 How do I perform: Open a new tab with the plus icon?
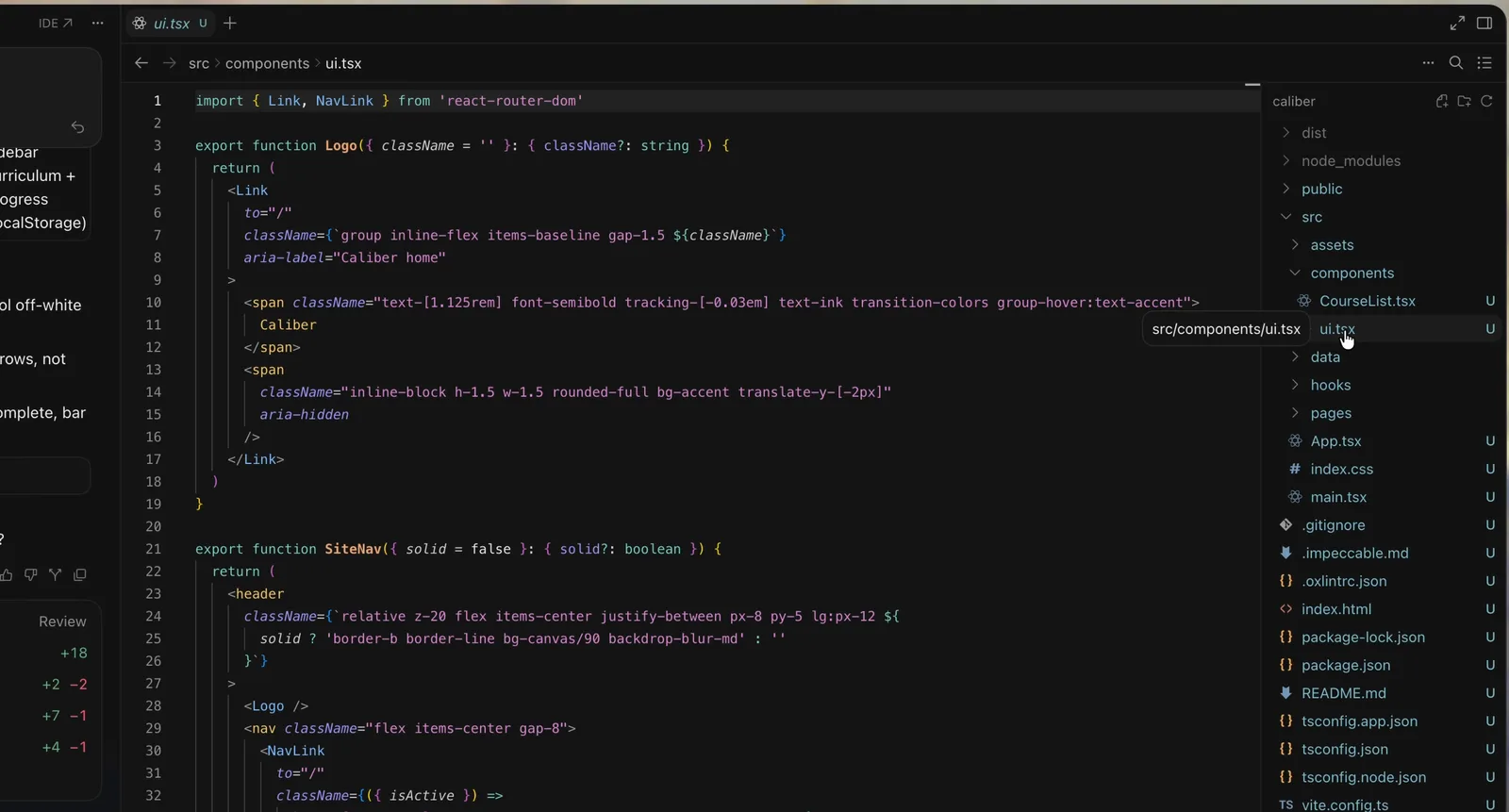click(x=230, y=23)
